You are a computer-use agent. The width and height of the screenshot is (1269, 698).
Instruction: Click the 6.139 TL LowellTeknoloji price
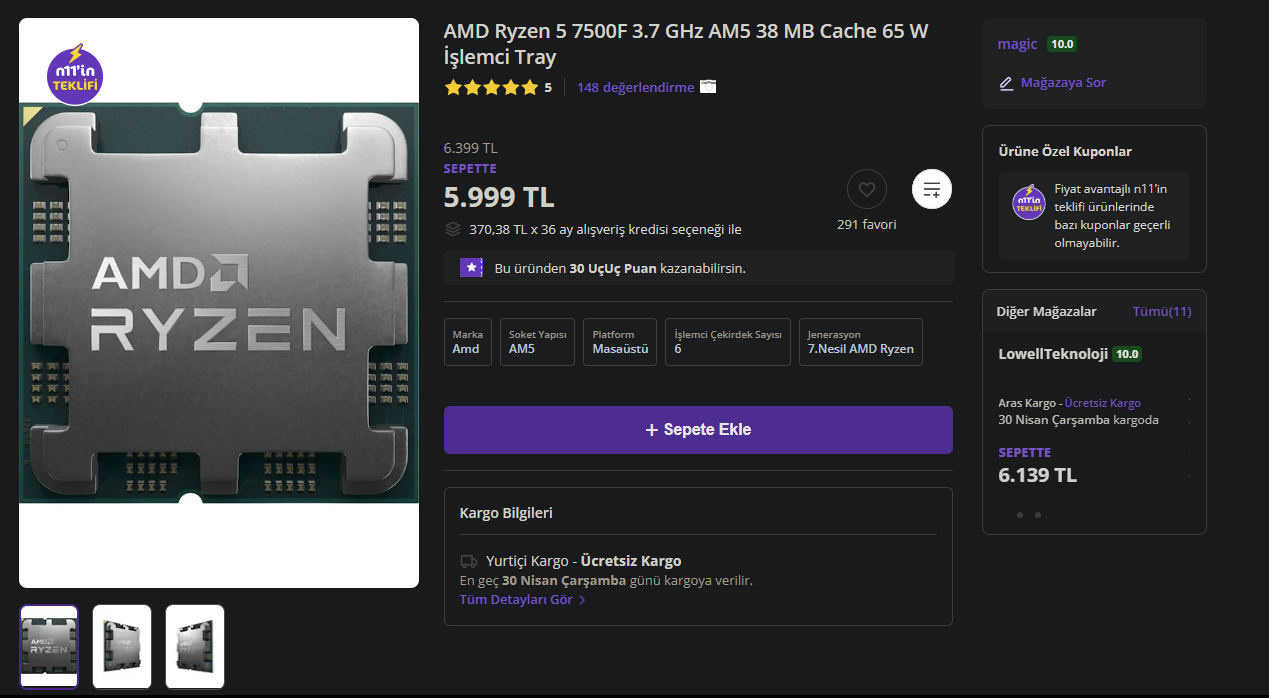click(x=1037, y=475)
